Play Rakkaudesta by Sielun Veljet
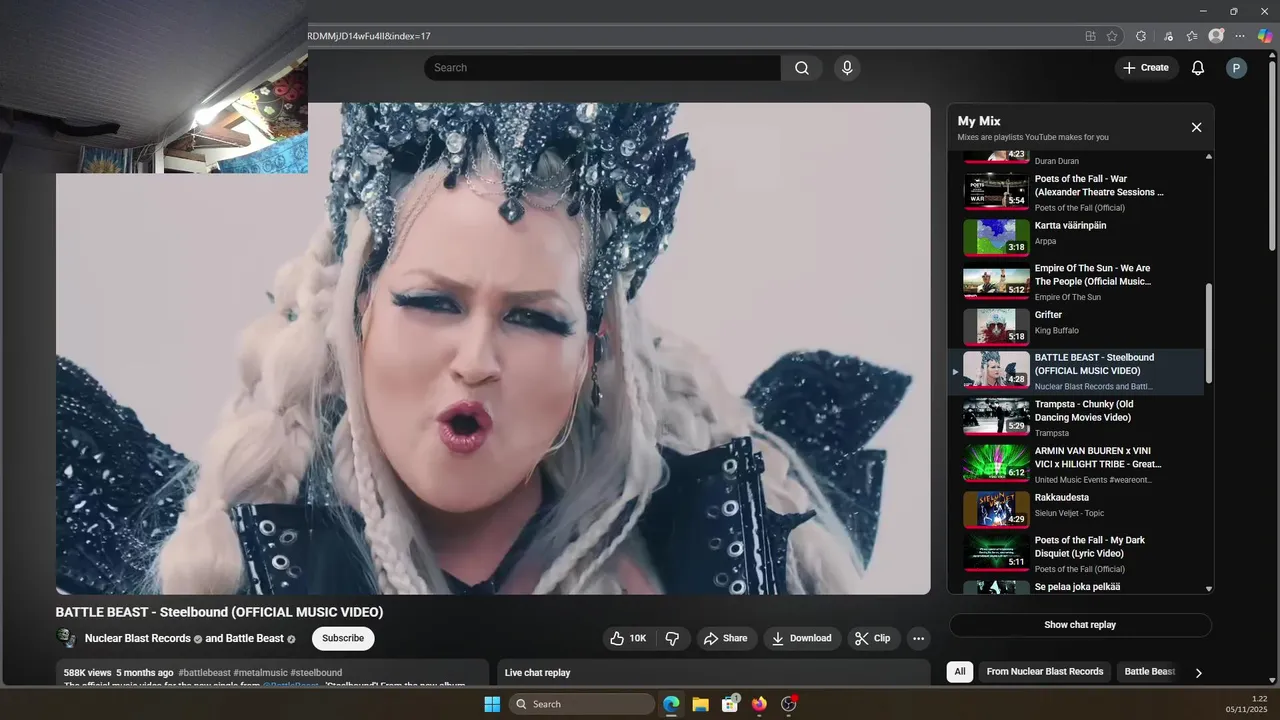This screenshot has height=720, width=1280. (1076, 510)
